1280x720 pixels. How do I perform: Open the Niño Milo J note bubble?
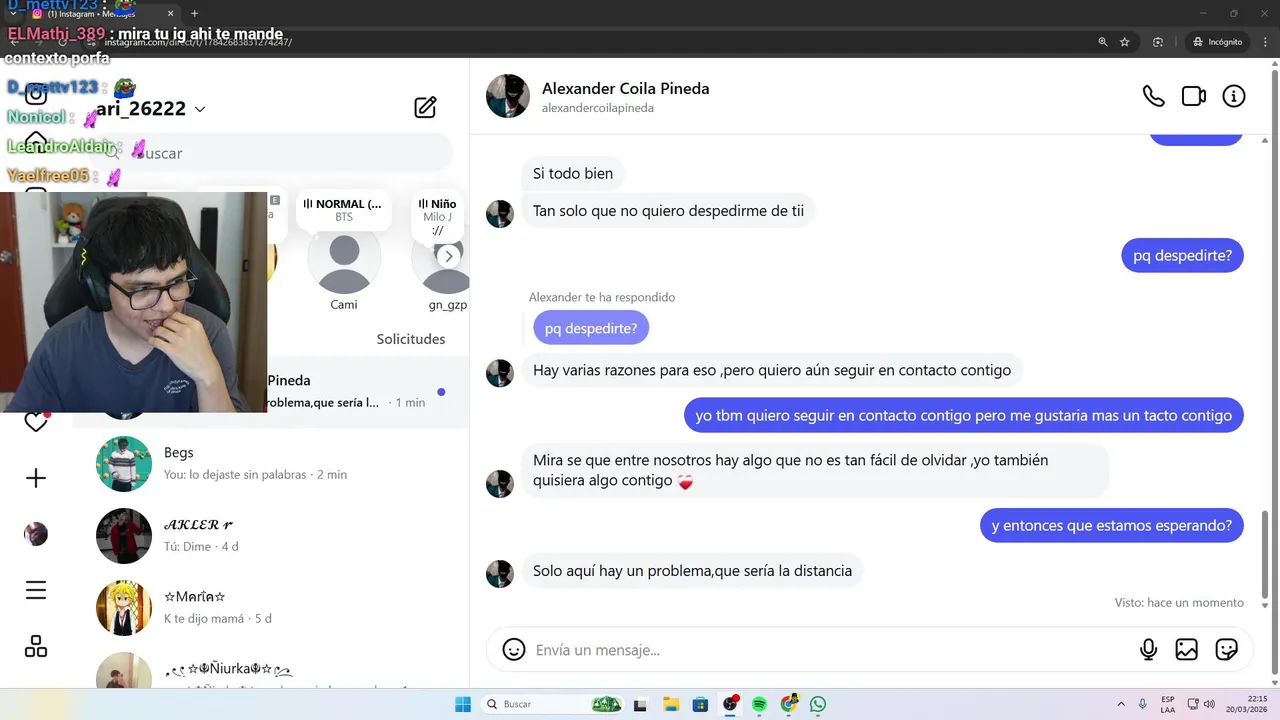[x=437, y=216]
